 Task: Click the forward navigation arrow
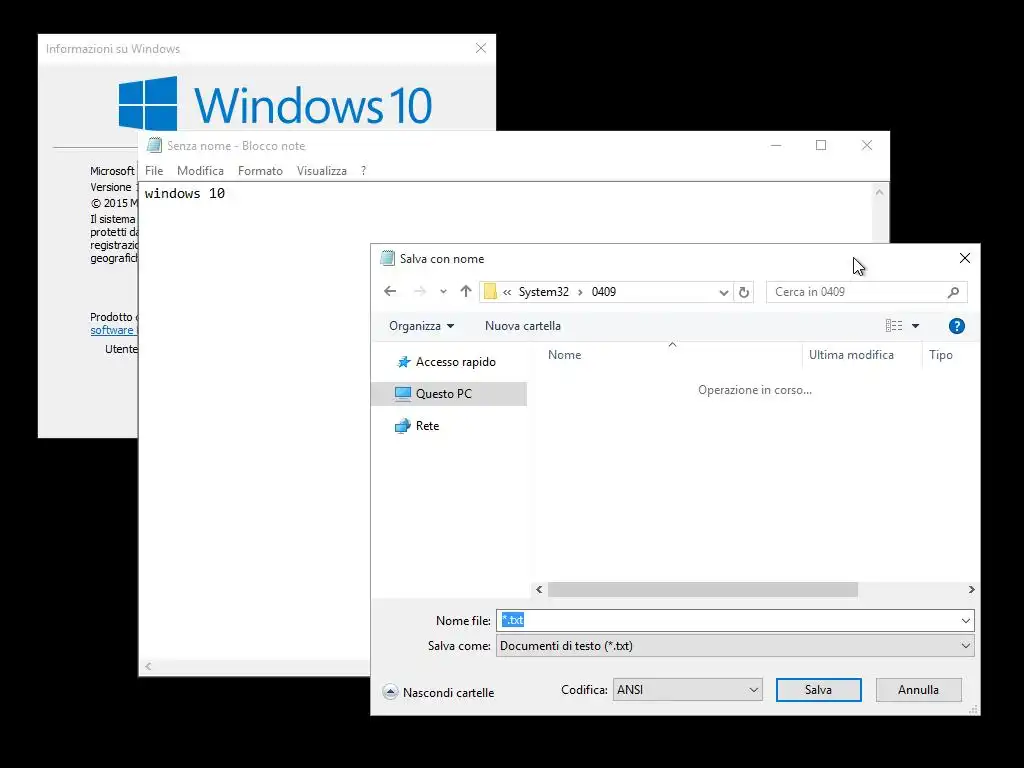click(419, 291)
